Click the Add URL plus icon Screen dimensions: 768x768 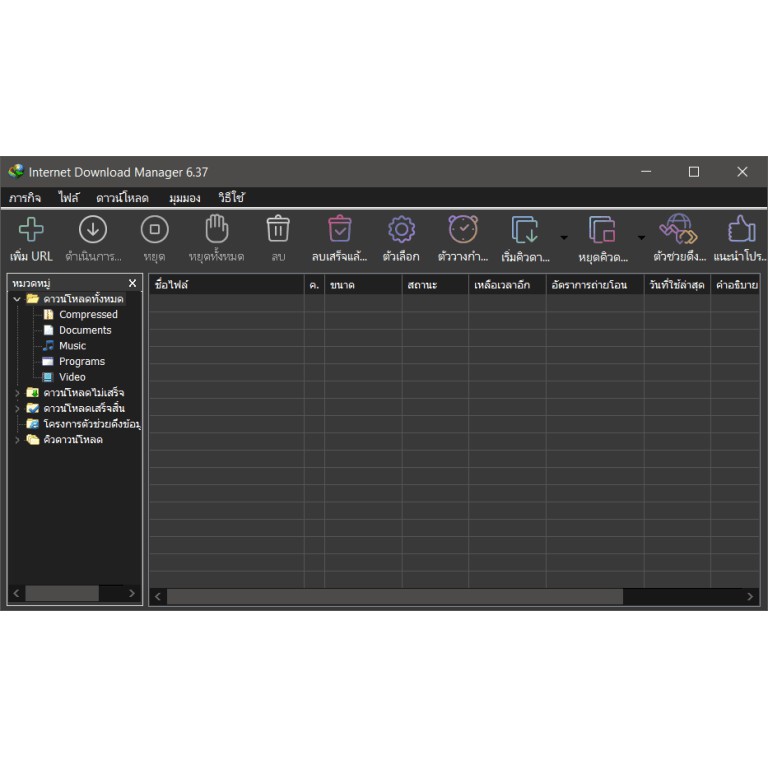point(31,229)
